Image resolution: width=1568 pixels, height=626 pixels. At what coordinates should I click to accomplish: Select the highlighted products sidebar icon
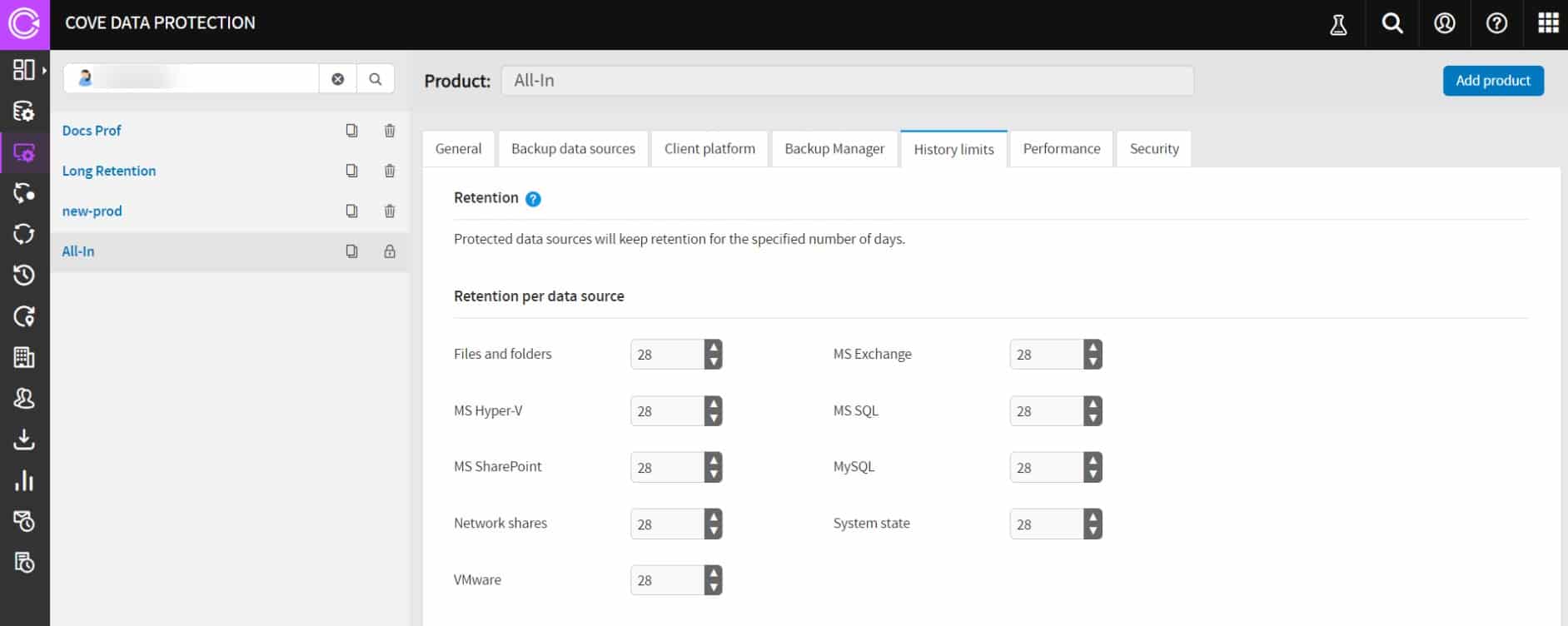24,152
